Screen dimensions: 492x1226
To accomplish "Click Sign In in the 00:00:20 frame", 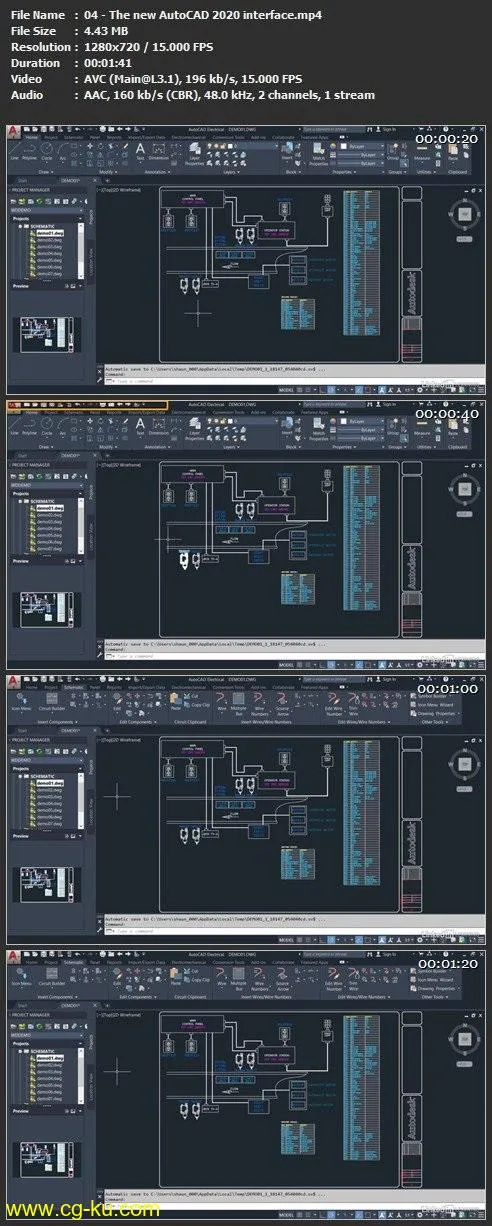I will (x=389, y=129).
